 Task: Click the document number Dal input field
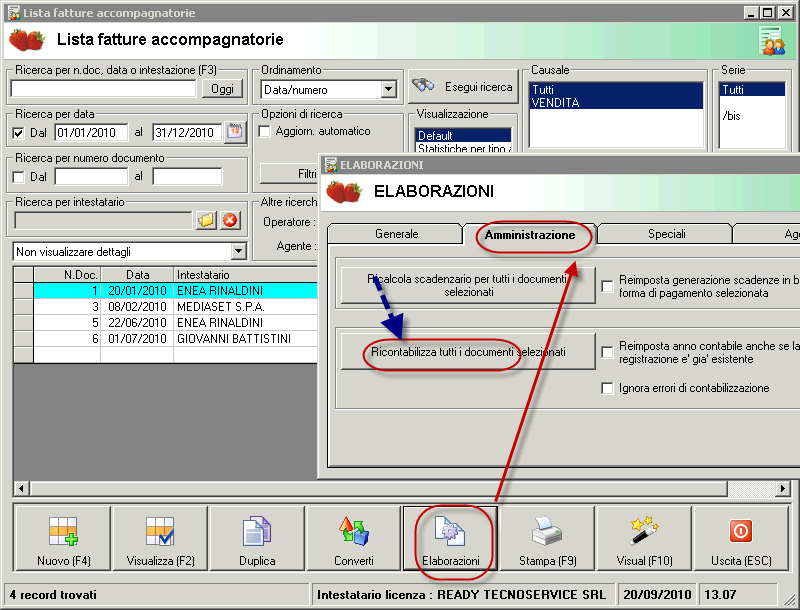pyautogui.click(x=91, y=176)
